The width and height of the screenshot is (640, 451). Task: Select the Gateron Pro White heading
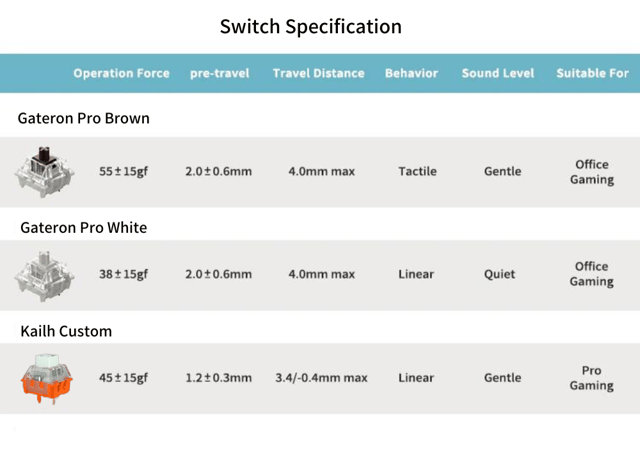tap(83, 227)
